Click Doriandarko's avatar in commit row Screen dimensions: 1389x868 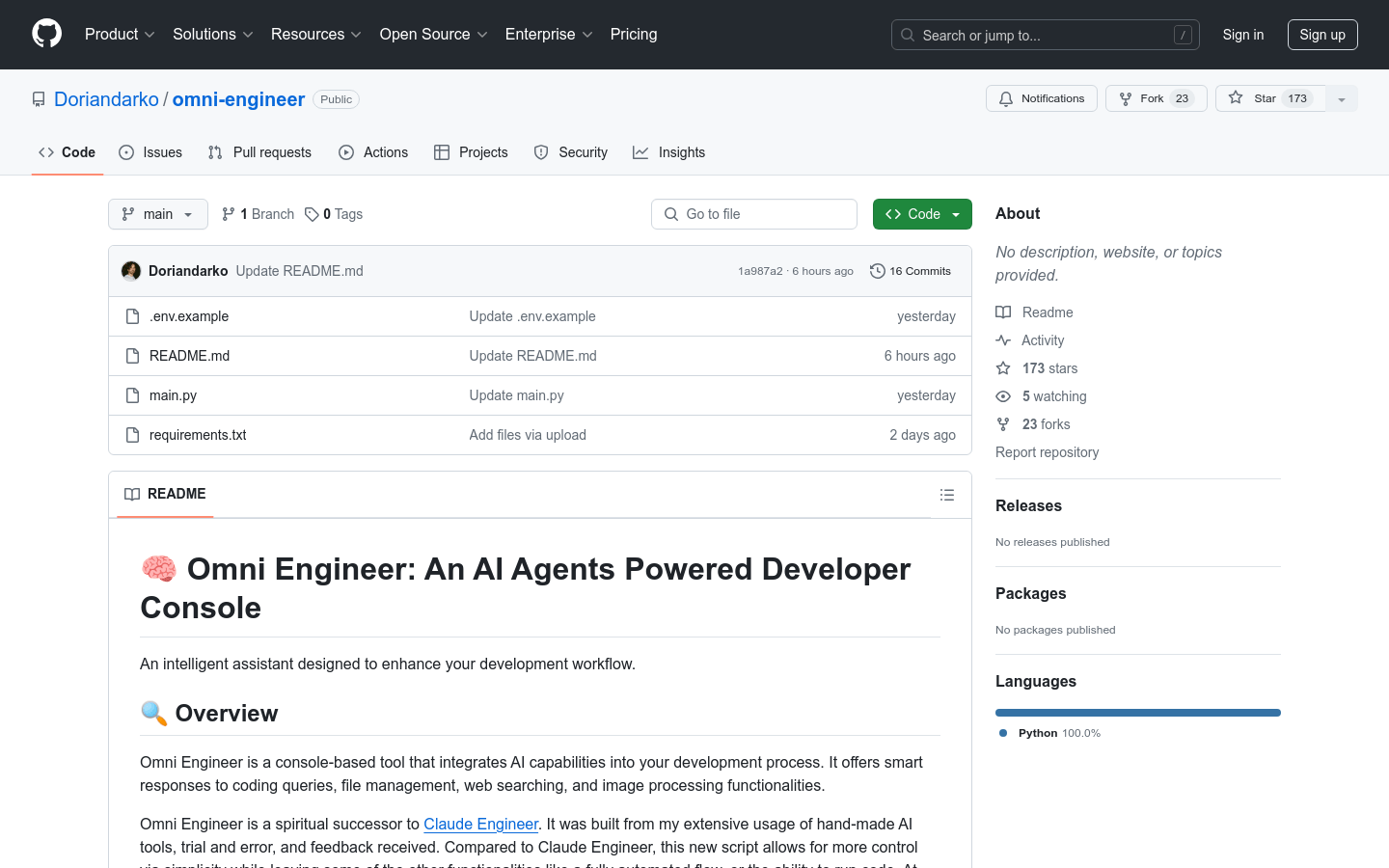click(131, 271)
